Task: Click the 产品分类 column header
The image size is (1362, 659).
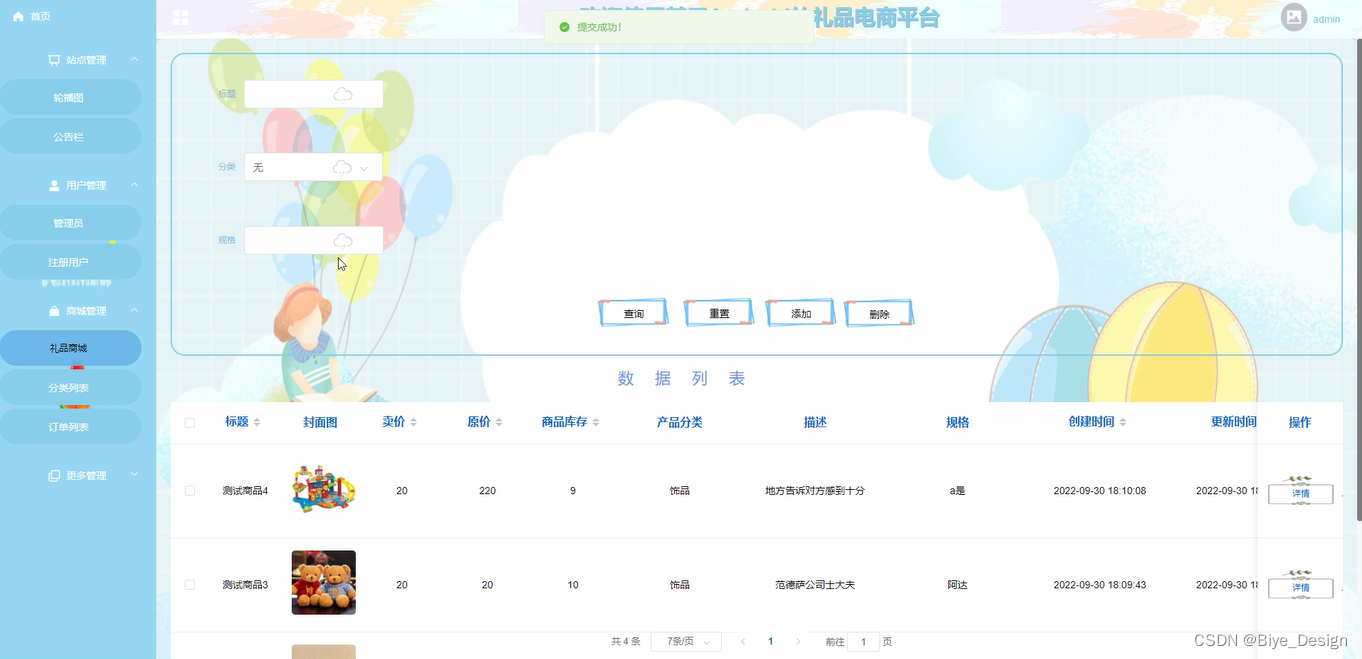Action: 680,423
